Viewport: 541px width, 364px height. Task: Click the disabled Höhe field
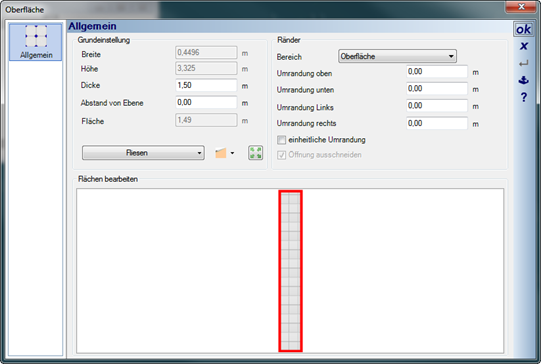(x=206, y=68)
